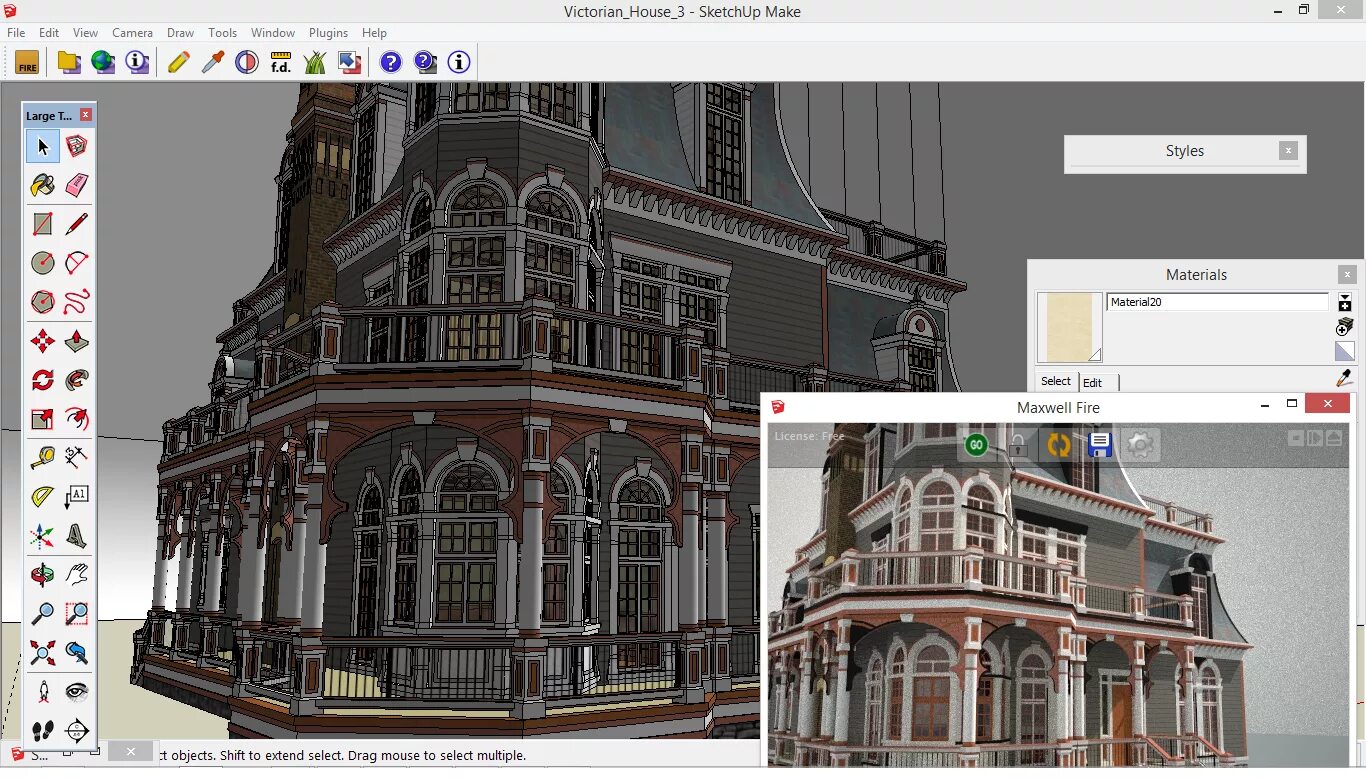Click the eyedropper icon in top toolbar
Image resolution: width=1366 pixels, height=778 pixels.
point(213,62)
